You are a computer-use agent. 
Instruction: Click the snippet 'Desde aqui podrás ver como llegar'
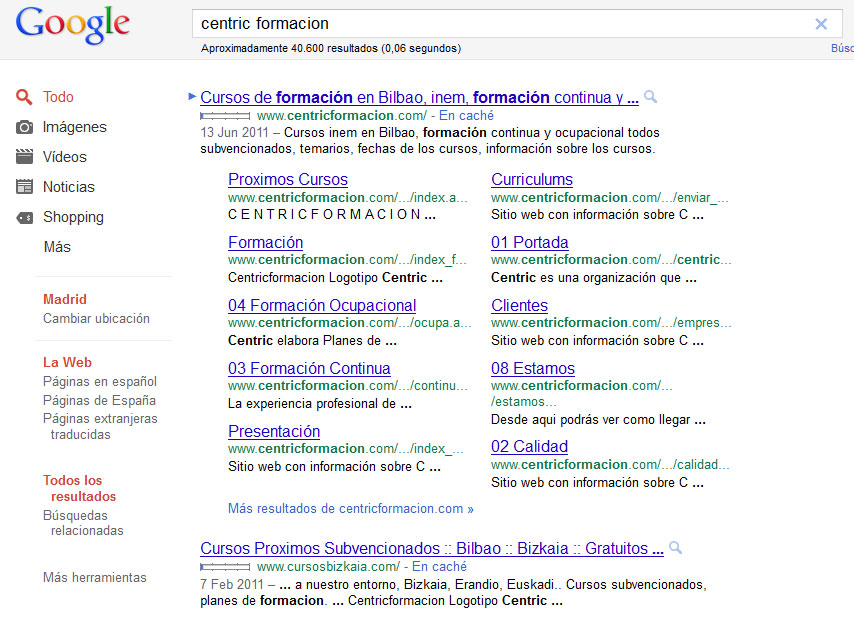point(598,420)
